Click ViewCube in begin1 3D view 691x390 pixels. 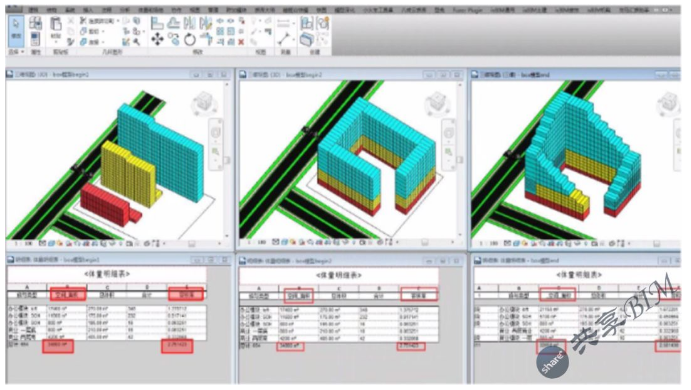click(x=204, y=102)
